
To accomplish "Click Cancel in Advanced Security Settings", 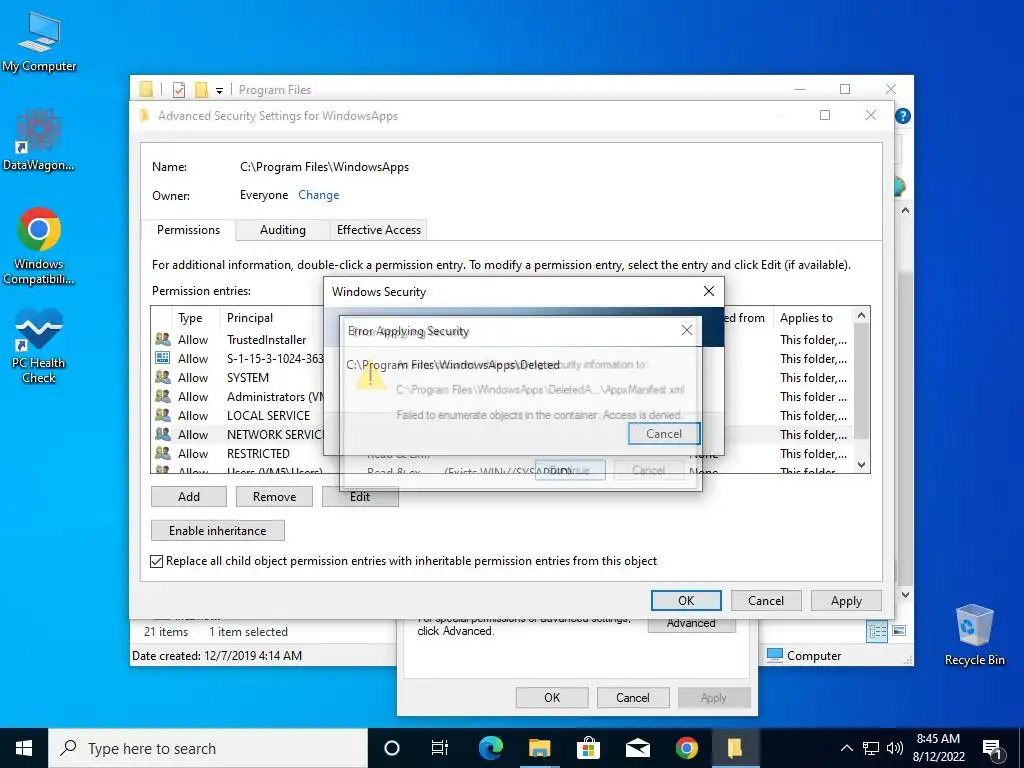I will pos(765,601).
